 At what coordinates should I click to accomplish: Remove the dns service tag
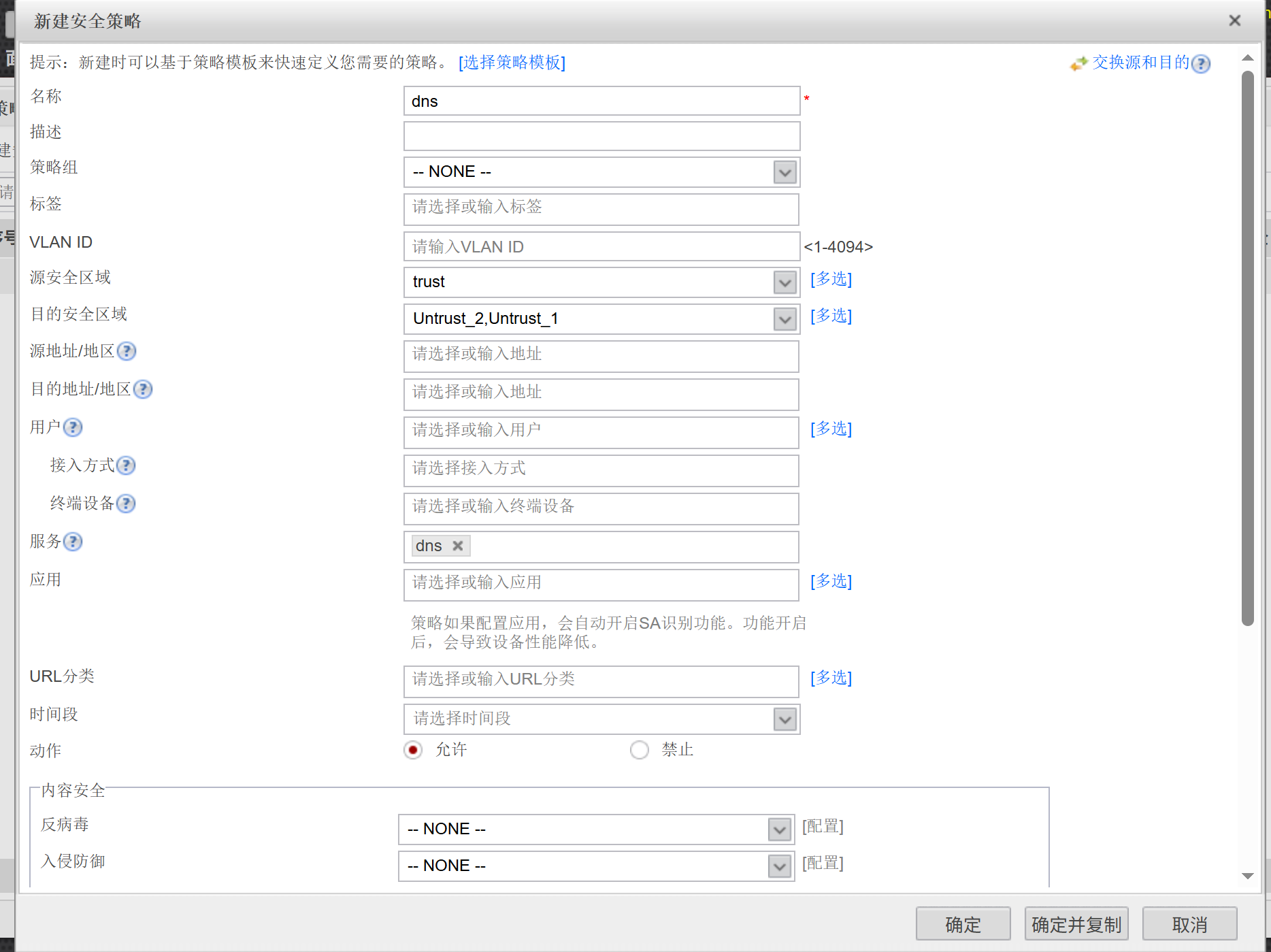point(458,546)
